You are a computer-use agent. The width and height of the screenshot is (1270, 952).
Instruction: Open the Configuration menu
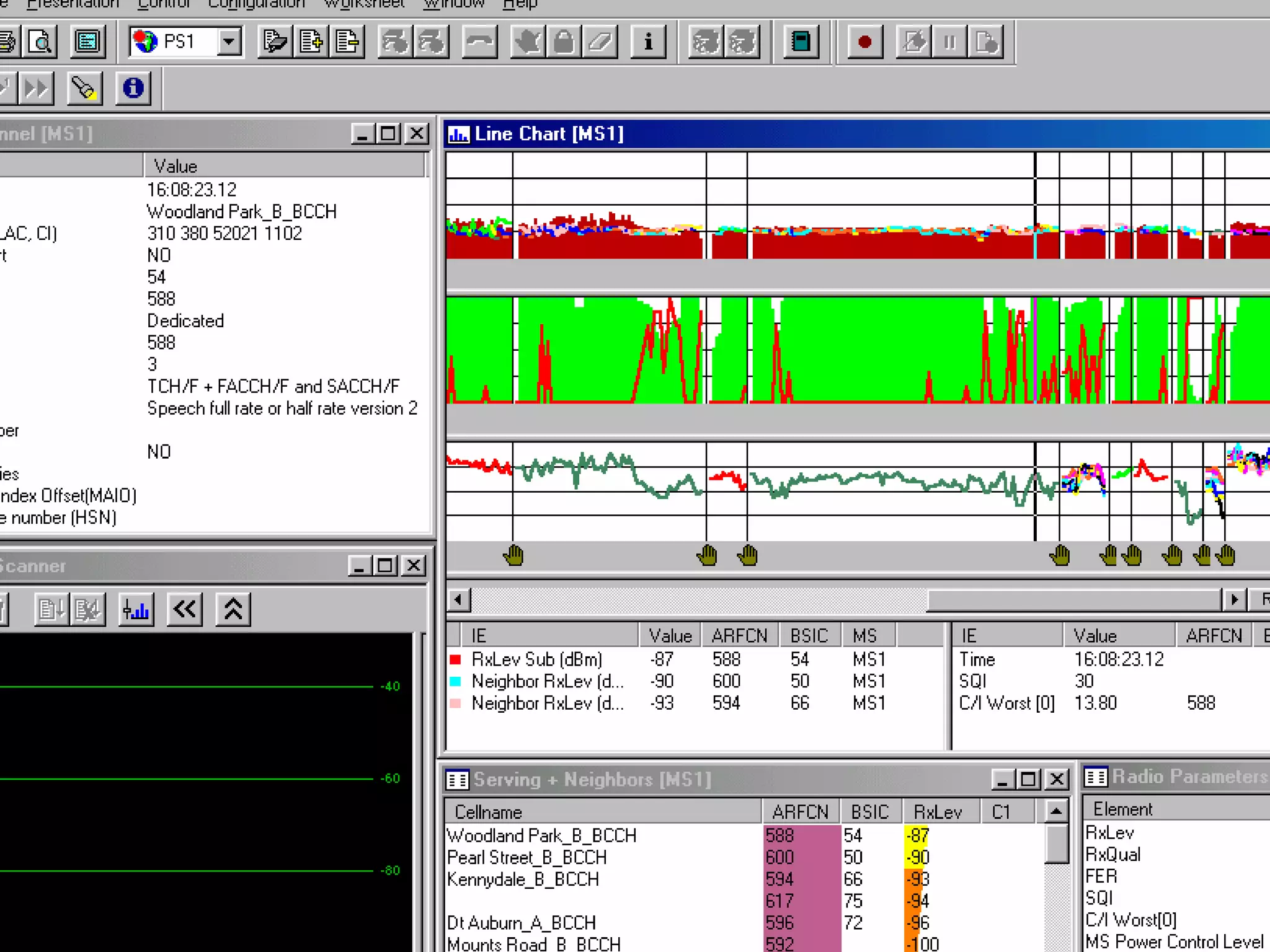(x=256, y=4)
